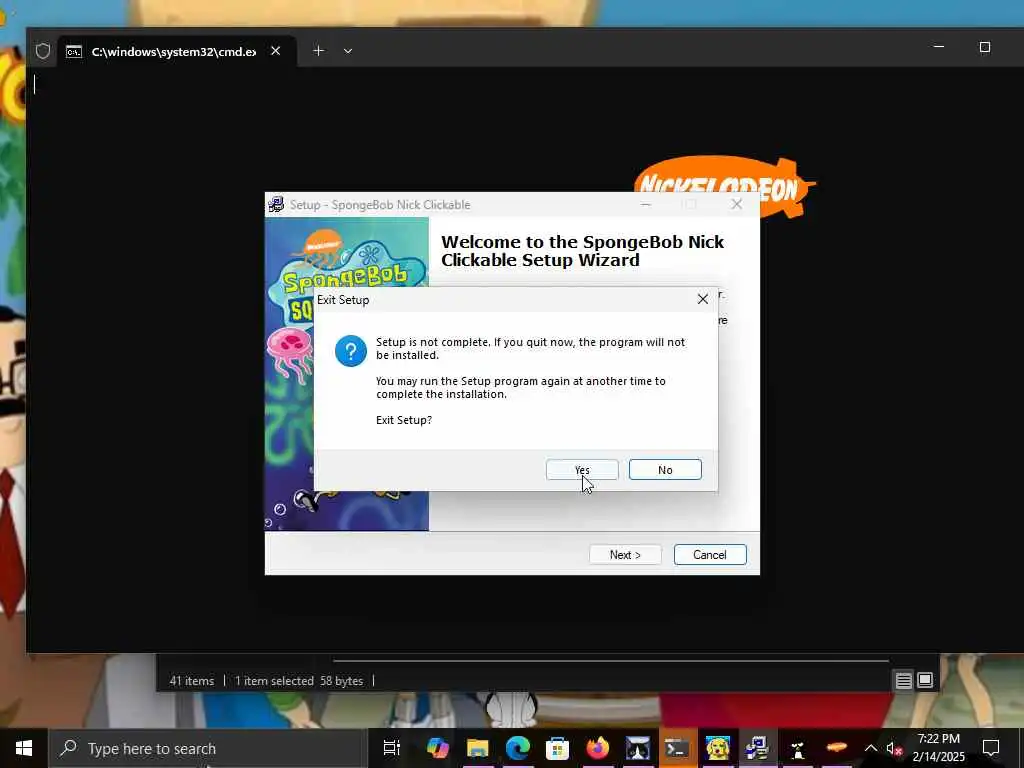Image resolution: width=1024 pixels, height=768 pixels.
Task: Click the SpongeBob wizard side image
Action: pyautogui.click(x=347, y=374)
